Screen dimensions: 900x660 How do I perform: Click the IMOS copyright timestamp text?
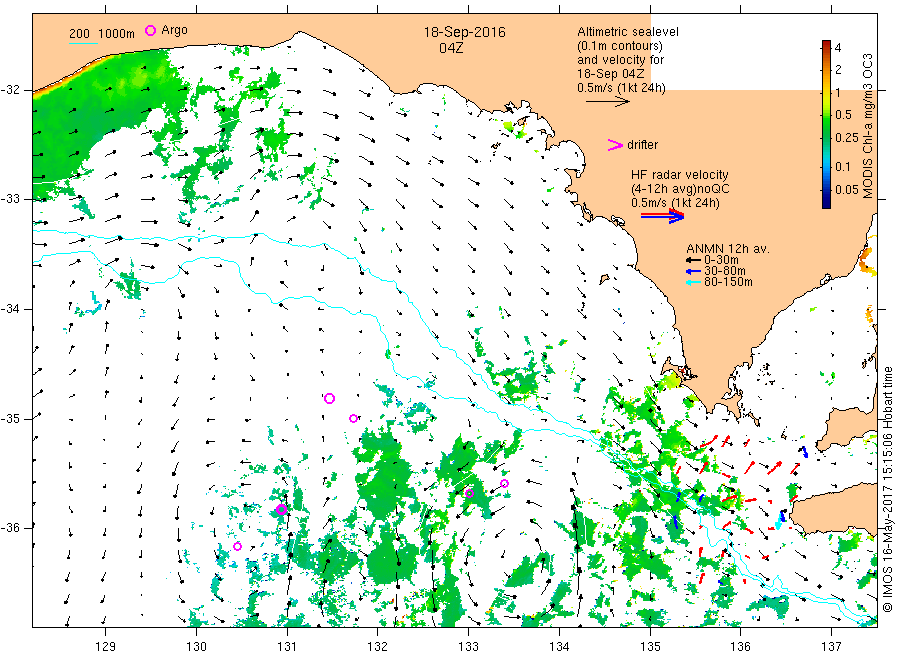887,489
